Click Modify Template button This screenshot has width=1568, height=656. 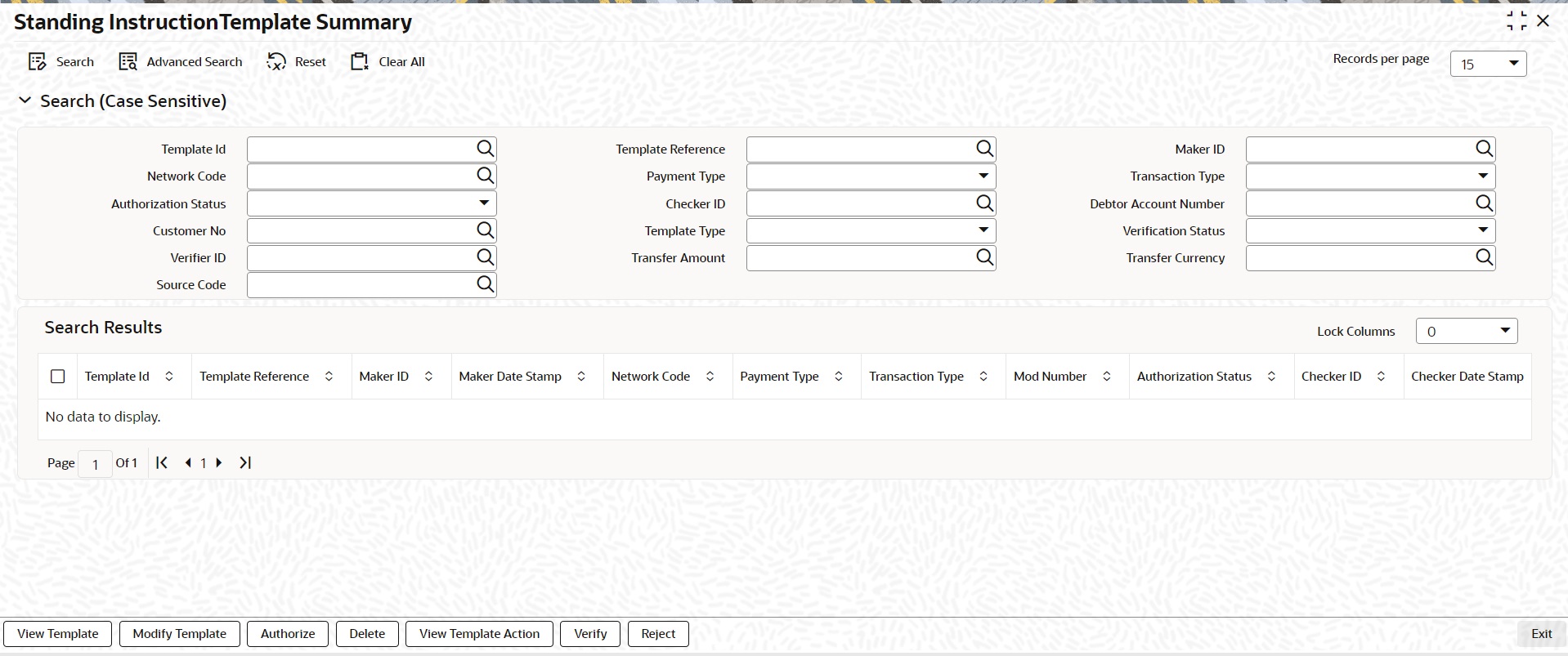180,634
